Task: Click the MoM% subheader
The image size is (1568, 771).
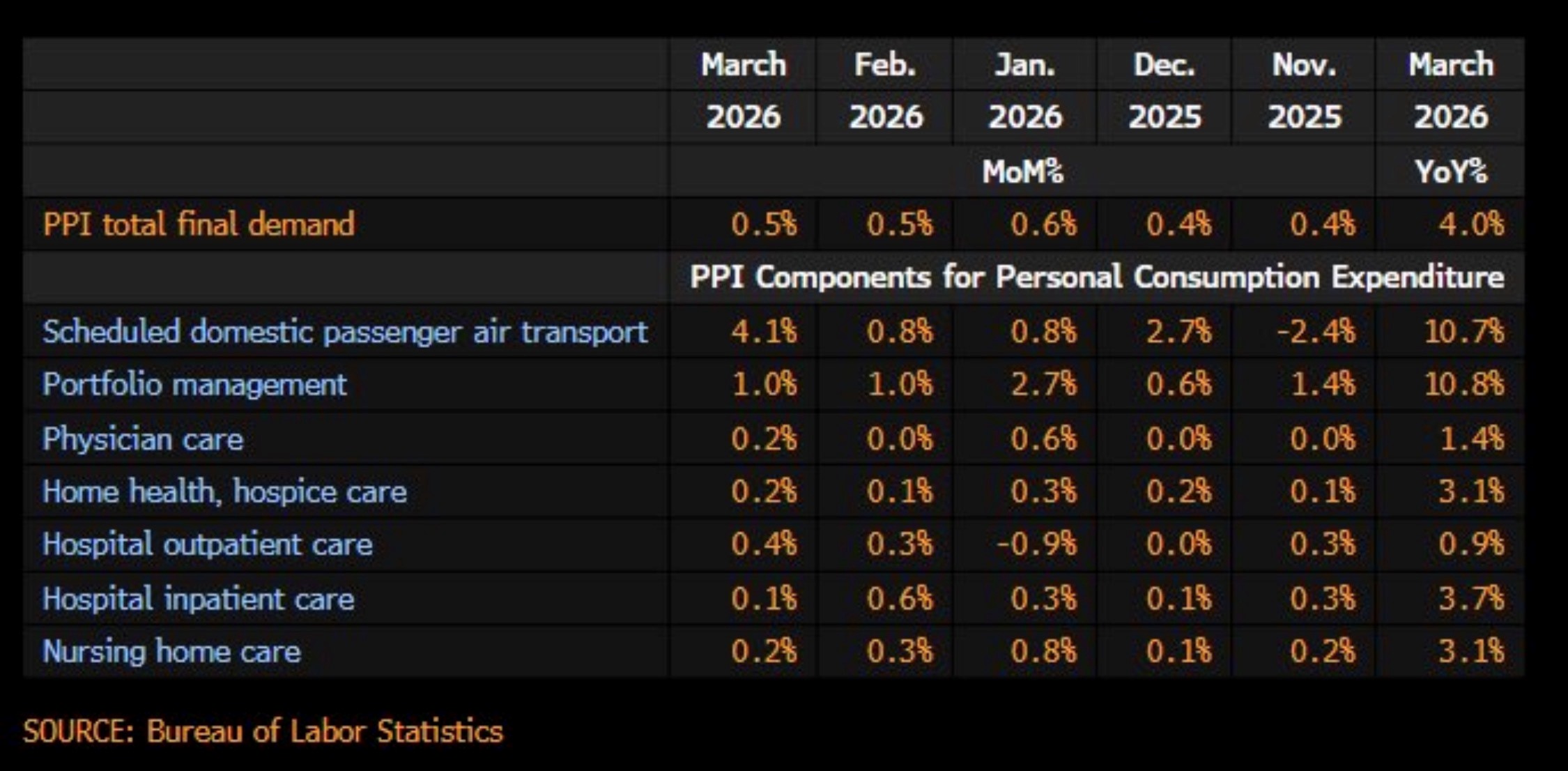Action: [1022, 171]
